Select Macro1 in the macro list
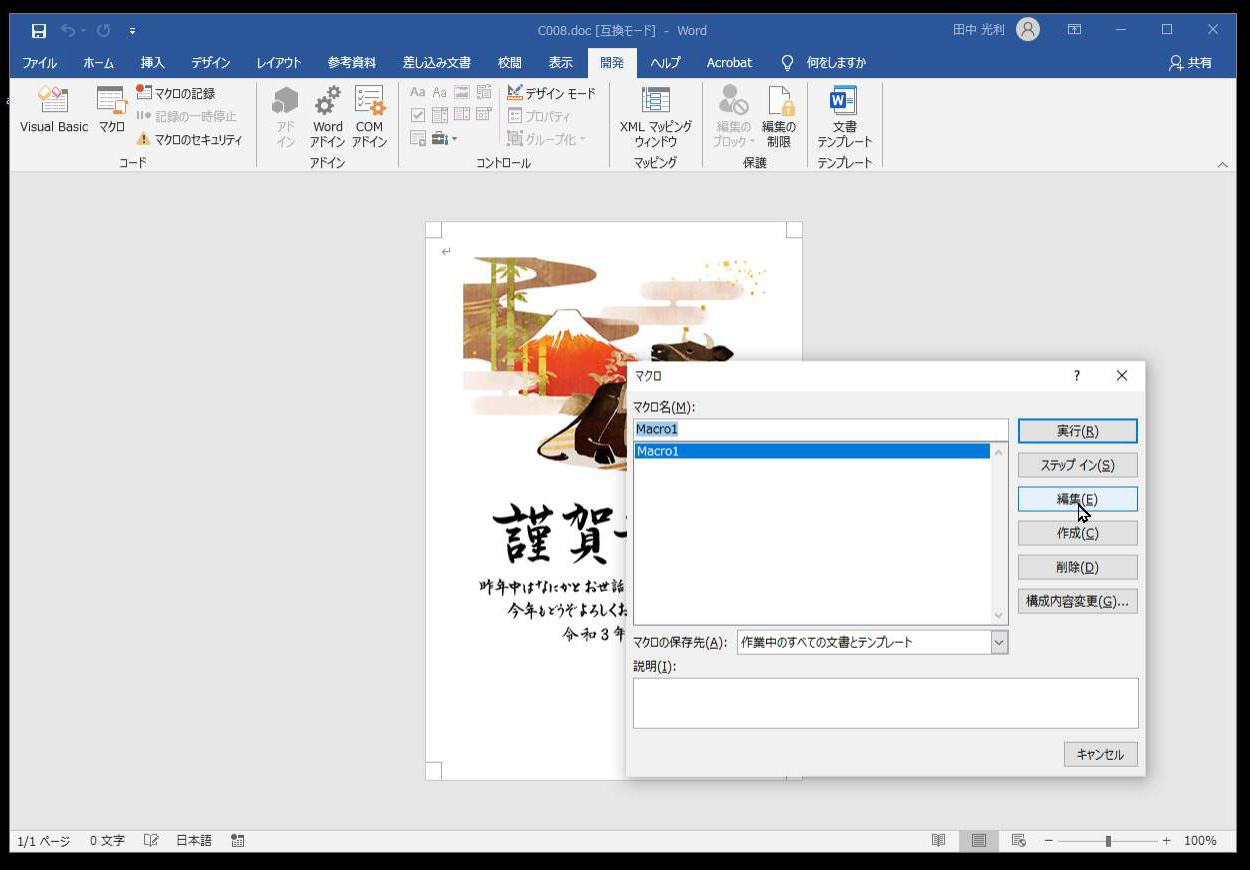The image size is (1250, 870). [812, 451]
